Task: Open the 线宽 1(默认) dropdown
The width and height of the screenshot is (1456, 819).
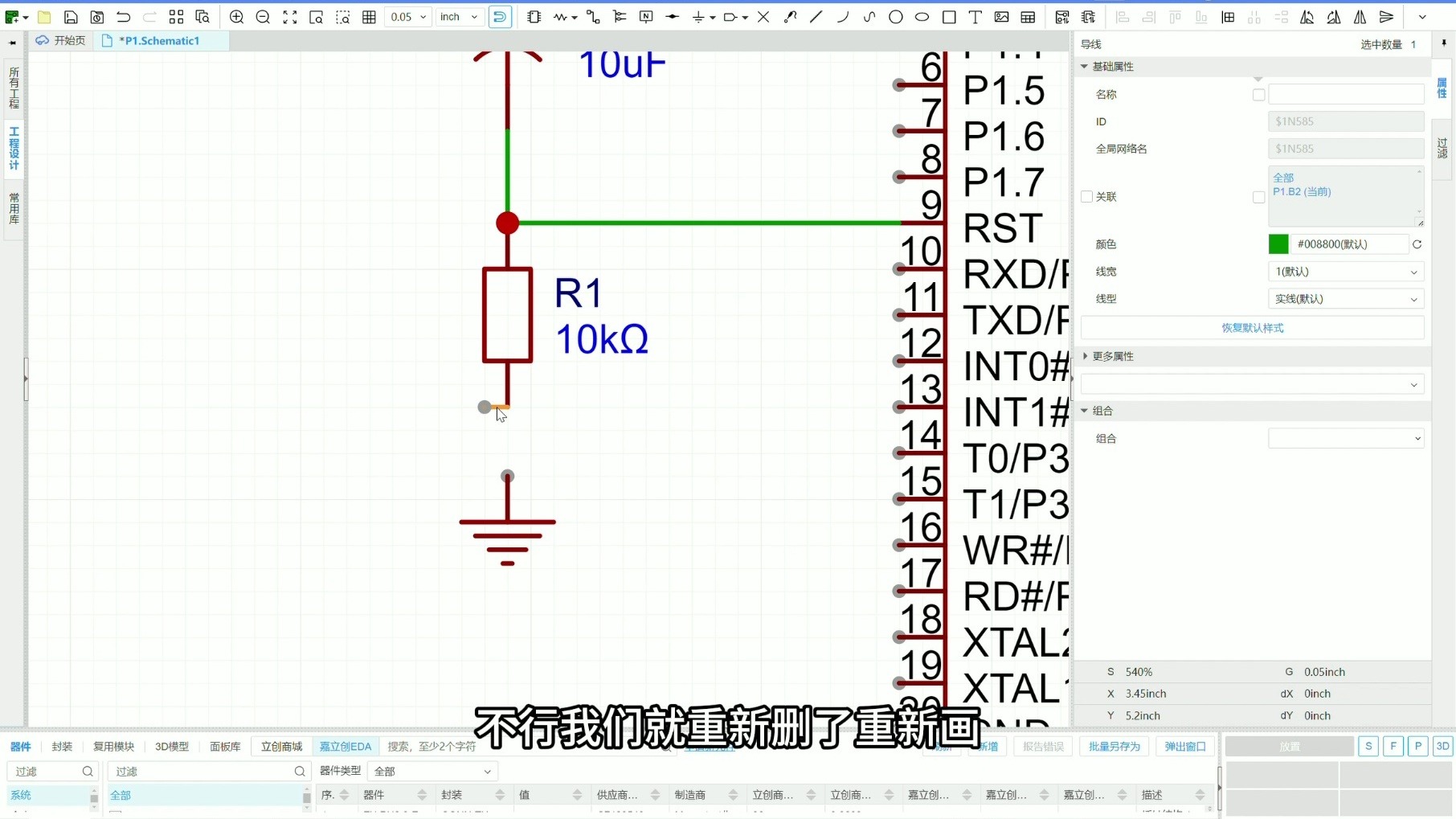Action: pyautogui.click(x=1346, y=272)
